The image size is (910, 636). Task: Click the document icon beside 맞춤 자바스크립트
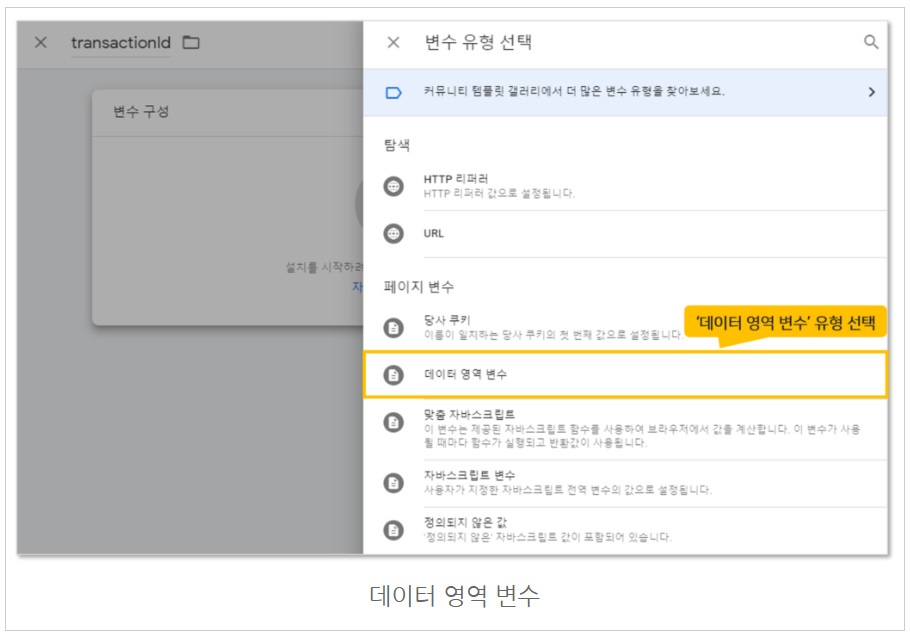click(393, 422)
